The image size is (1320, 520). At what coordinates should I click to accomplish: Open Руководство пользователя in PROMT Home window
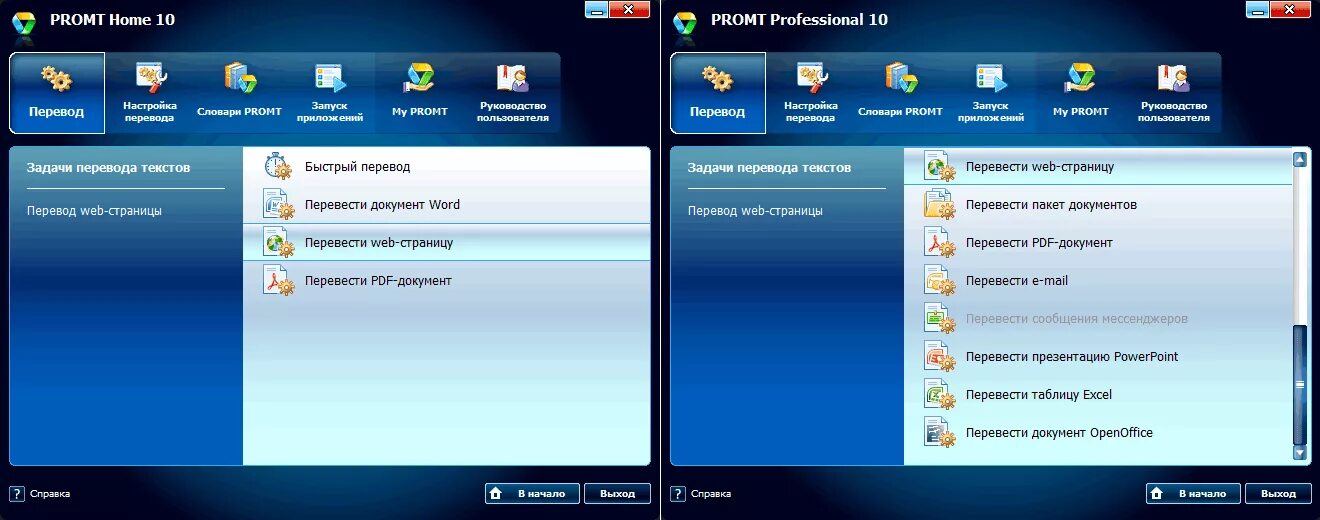pos(514,93)
